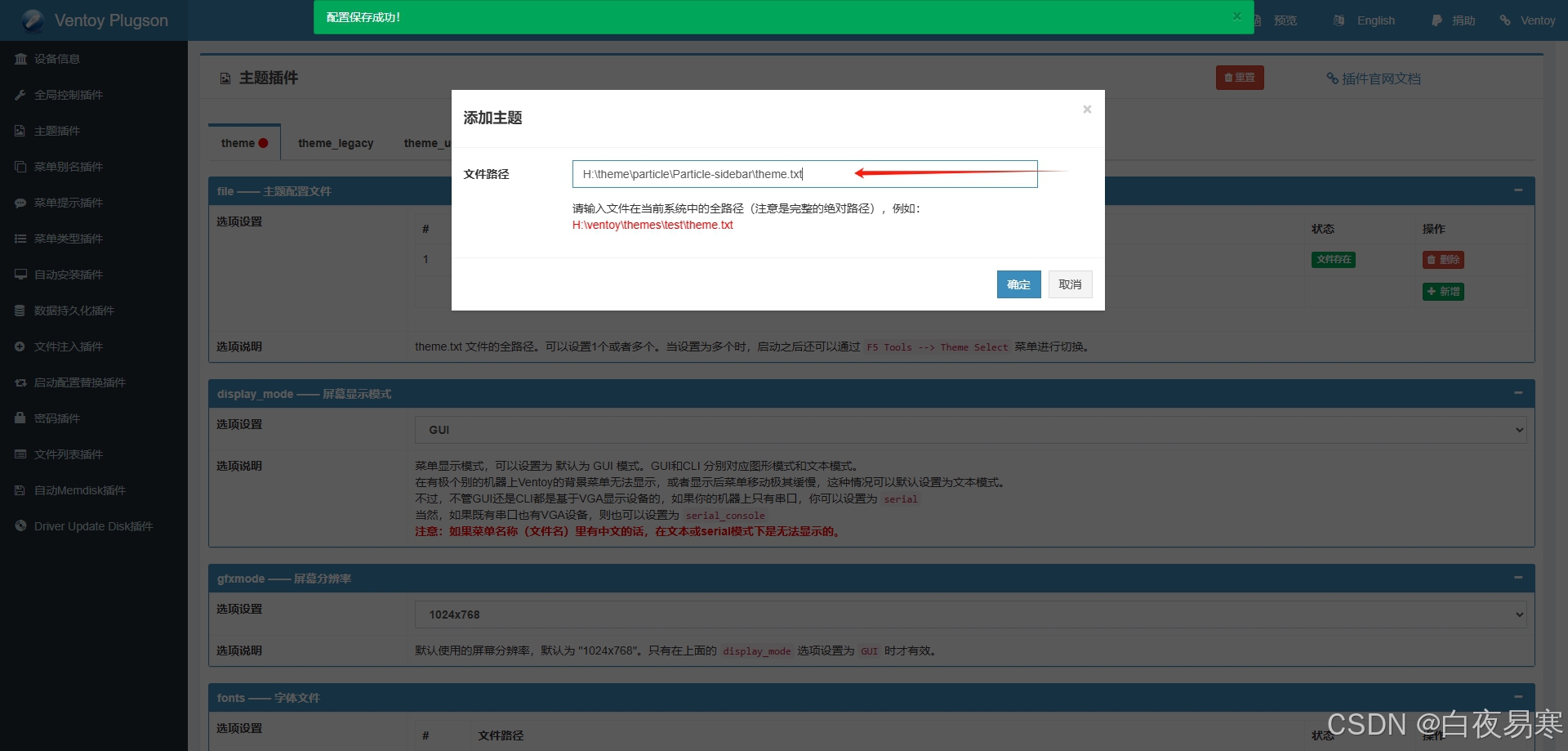Click the 'F5 Tools --> Theme Select' code text
The height and width of the screenshot is (751, 1568).
point(938,347)
